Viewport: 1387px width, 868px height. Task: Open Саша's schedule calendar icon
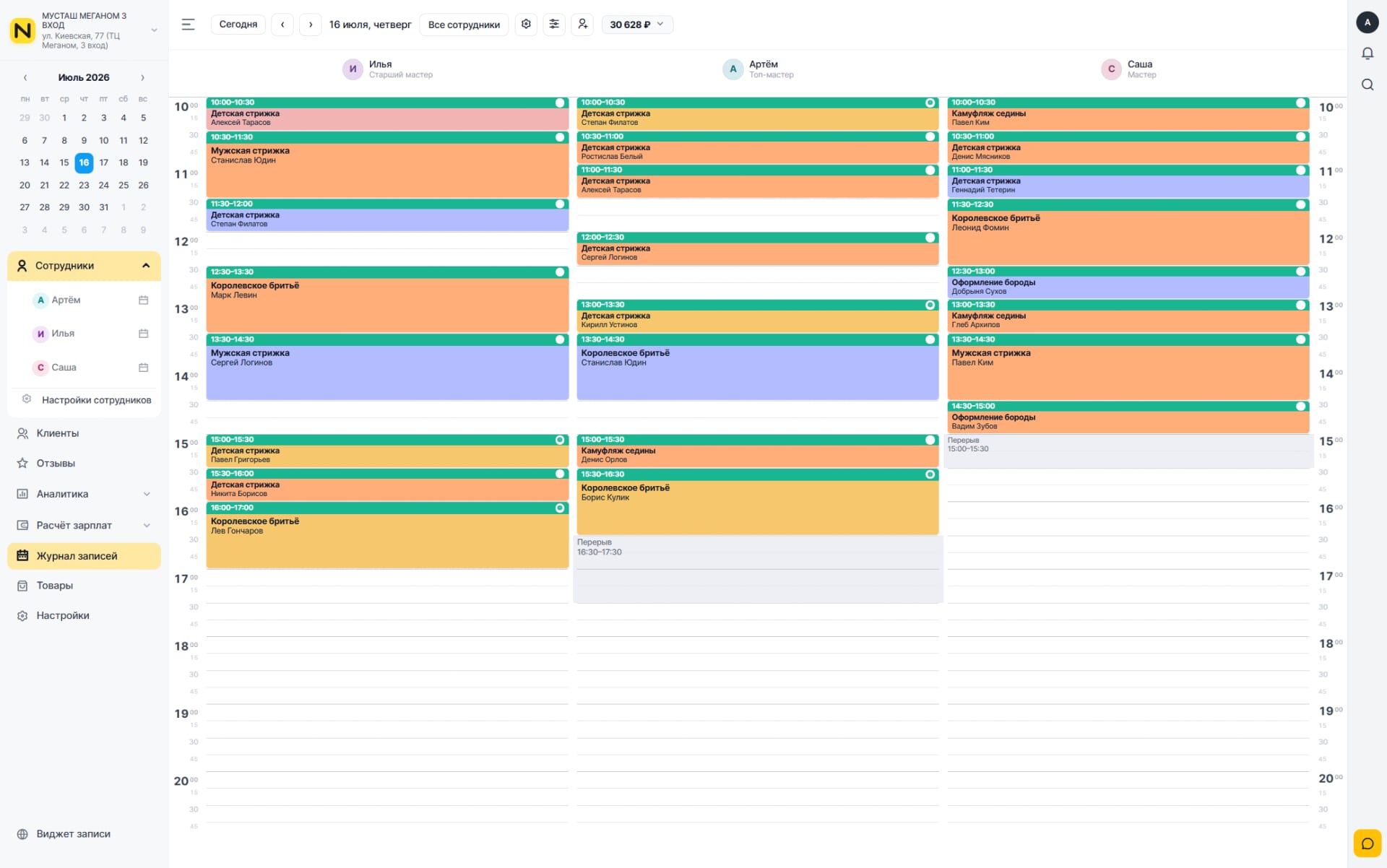[143, 368]
